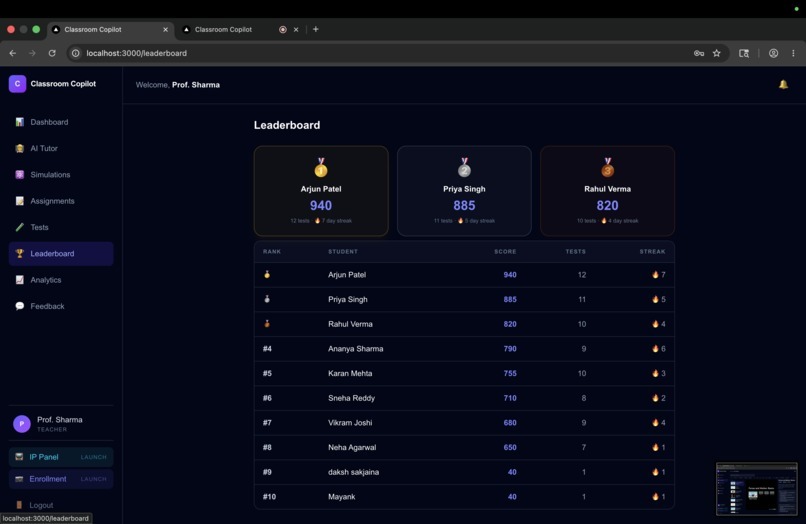Click the picture-in-picture preview thumbnail
The width and height of the screenshot is (806, 524).
tap(757, 489)
